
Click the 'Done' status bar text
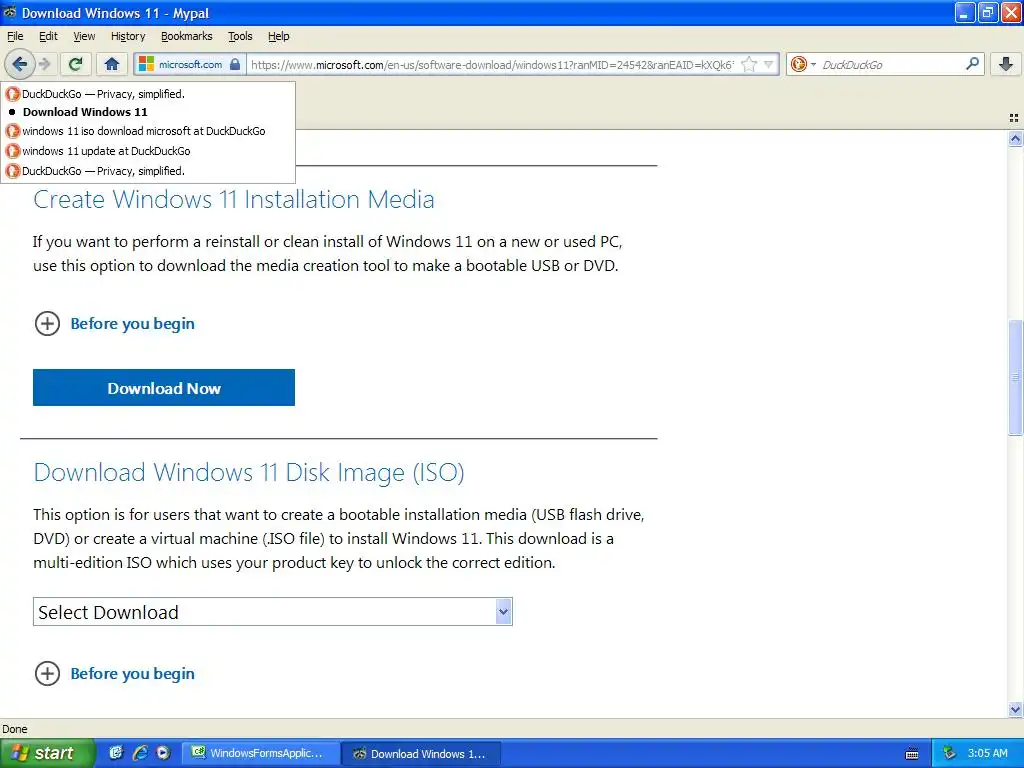tap(15, 729)
